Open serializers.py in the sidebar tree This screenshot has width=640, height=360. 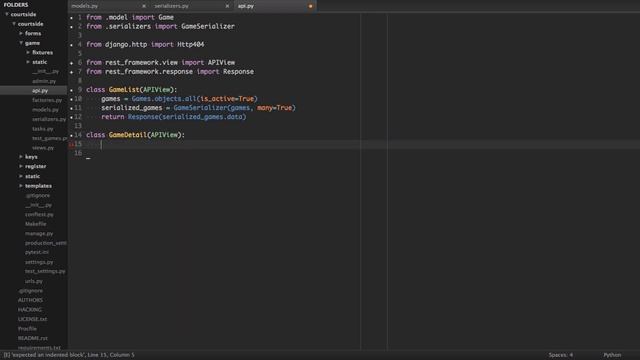tap(49, 119)
